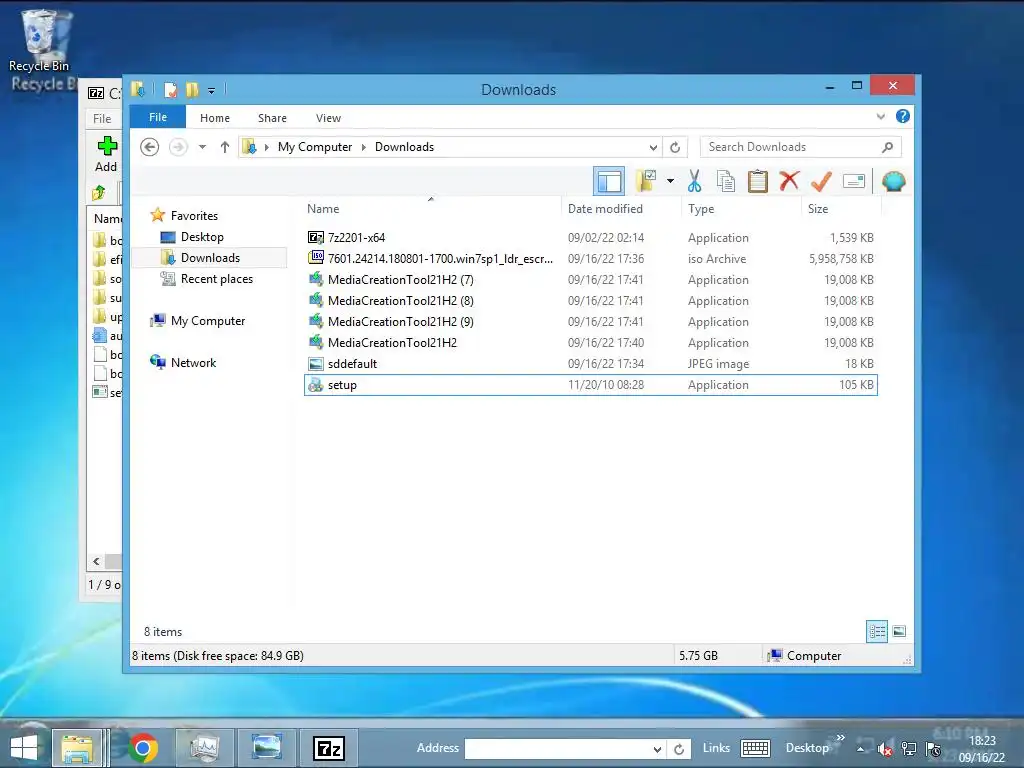Delete the file with the red X icon
Viewport: 1024px width, 768px height.
pos(789,180)
